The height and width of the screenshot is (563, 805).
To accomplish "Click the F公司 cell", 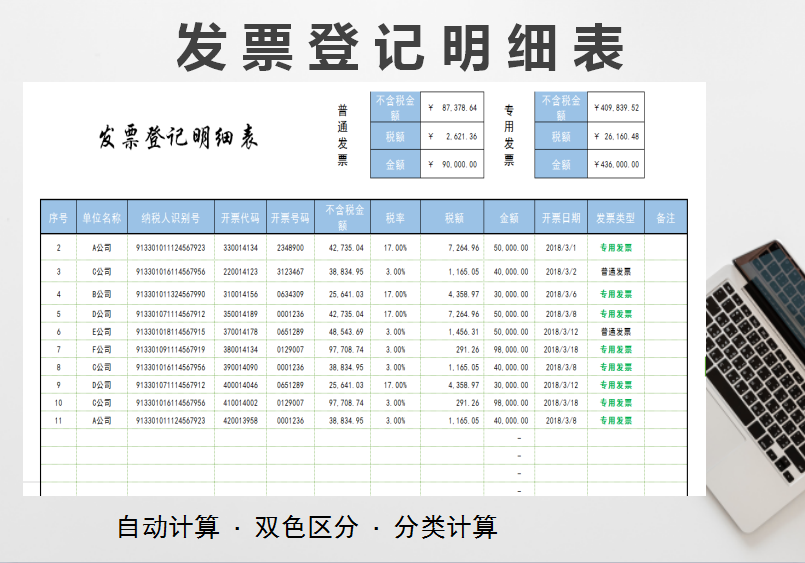I will 102,350.
